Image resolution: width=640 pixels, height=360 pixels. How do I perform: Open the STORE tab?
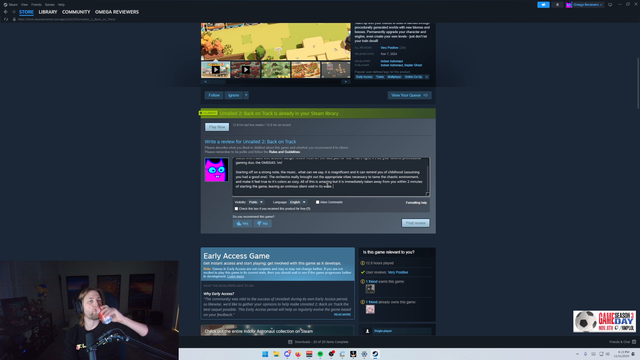(26, 12)
